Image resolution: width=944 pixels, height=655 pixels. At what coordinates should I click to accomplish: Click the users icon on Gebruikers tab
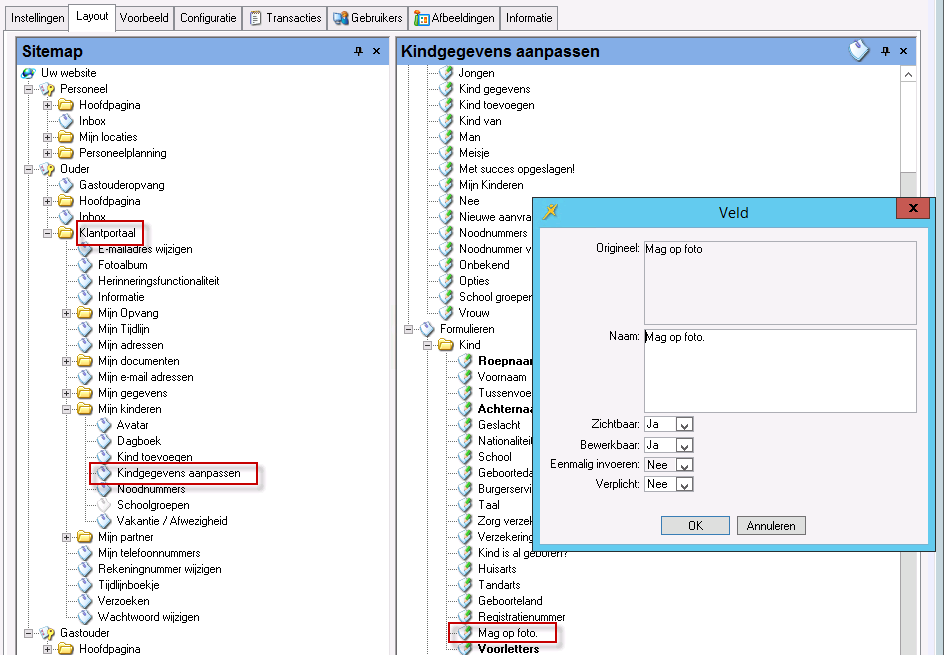click(x=341, y=18)
